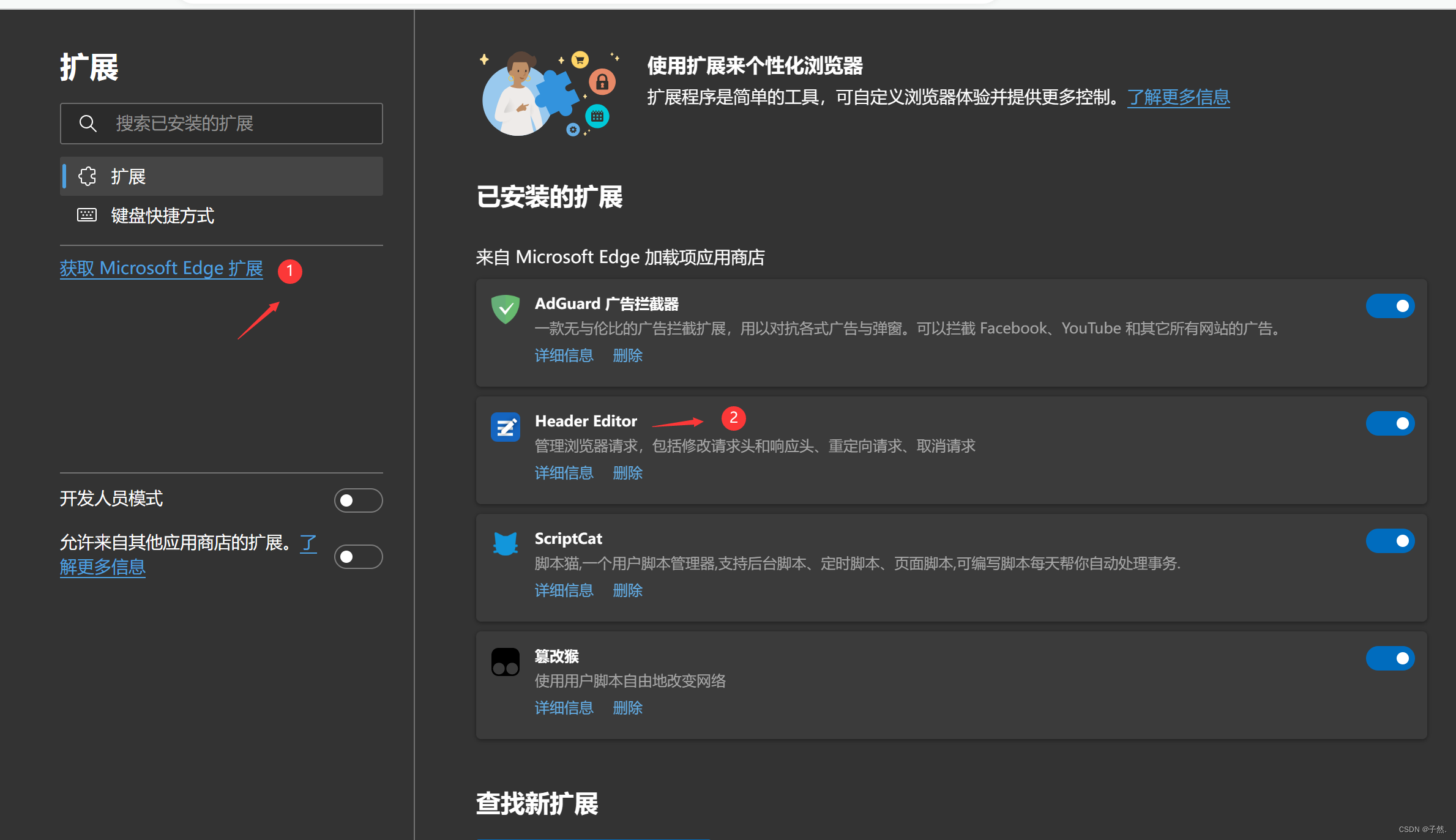The image size is (1456, 840).
Task: Focus the 搜索已安装的扩展 search field
Action: [222, 124]
